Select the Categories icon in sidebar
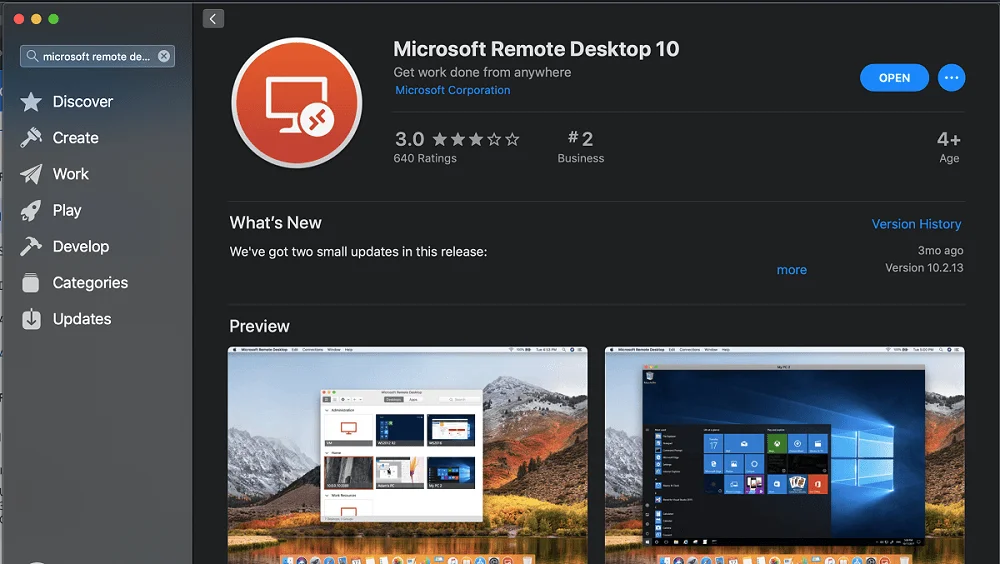This screenshot has height=564, width=1000. pyautogui.click(x=31, y=283)
